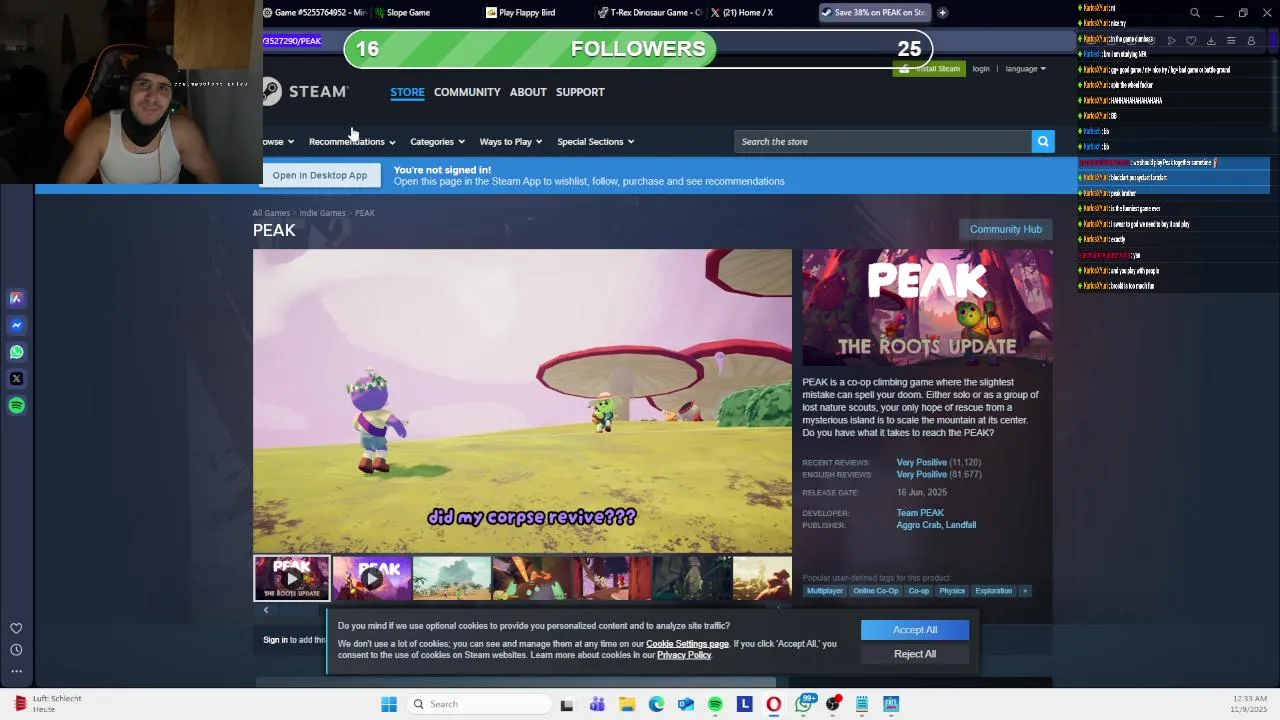Expand the Ways to Play dropdown
1280x720 pixels.
(x=510, y=142)
